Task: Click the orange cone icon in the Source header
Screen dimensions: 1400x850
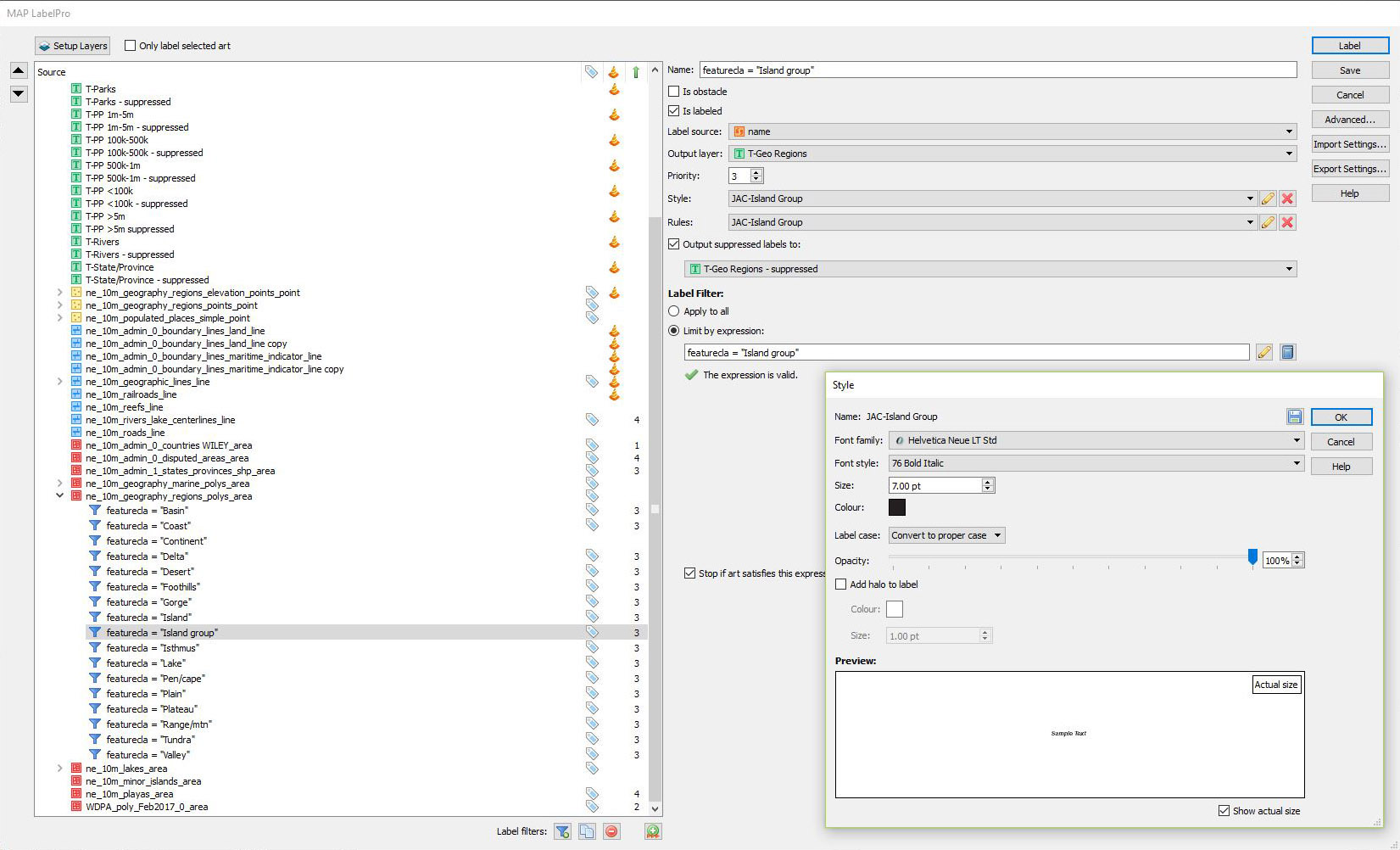Action: (x=613, y=72)
